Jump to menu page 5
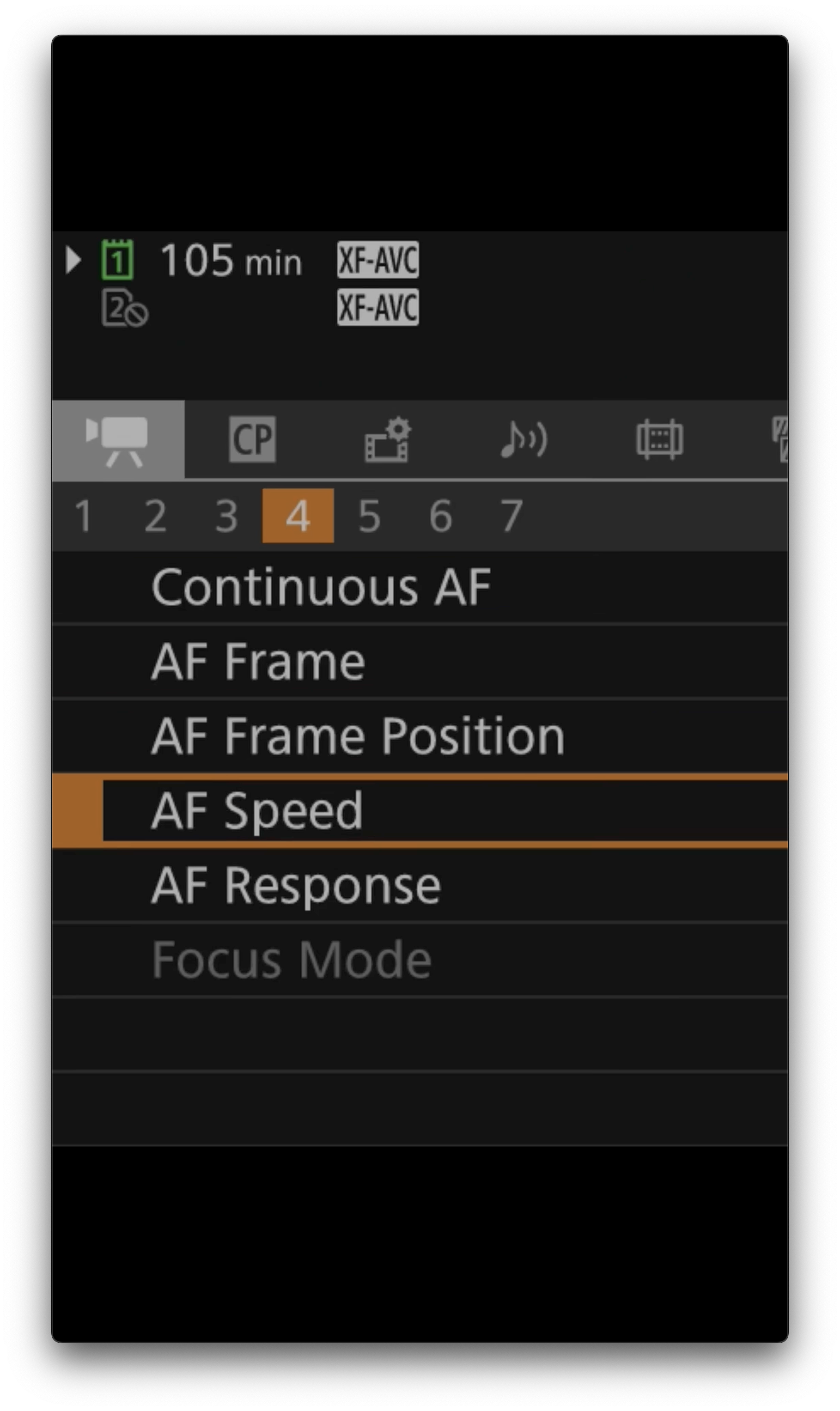Image resolution: width=840 pixels, height=1411 pixels. pyautogui.click(x=369, y=516)
